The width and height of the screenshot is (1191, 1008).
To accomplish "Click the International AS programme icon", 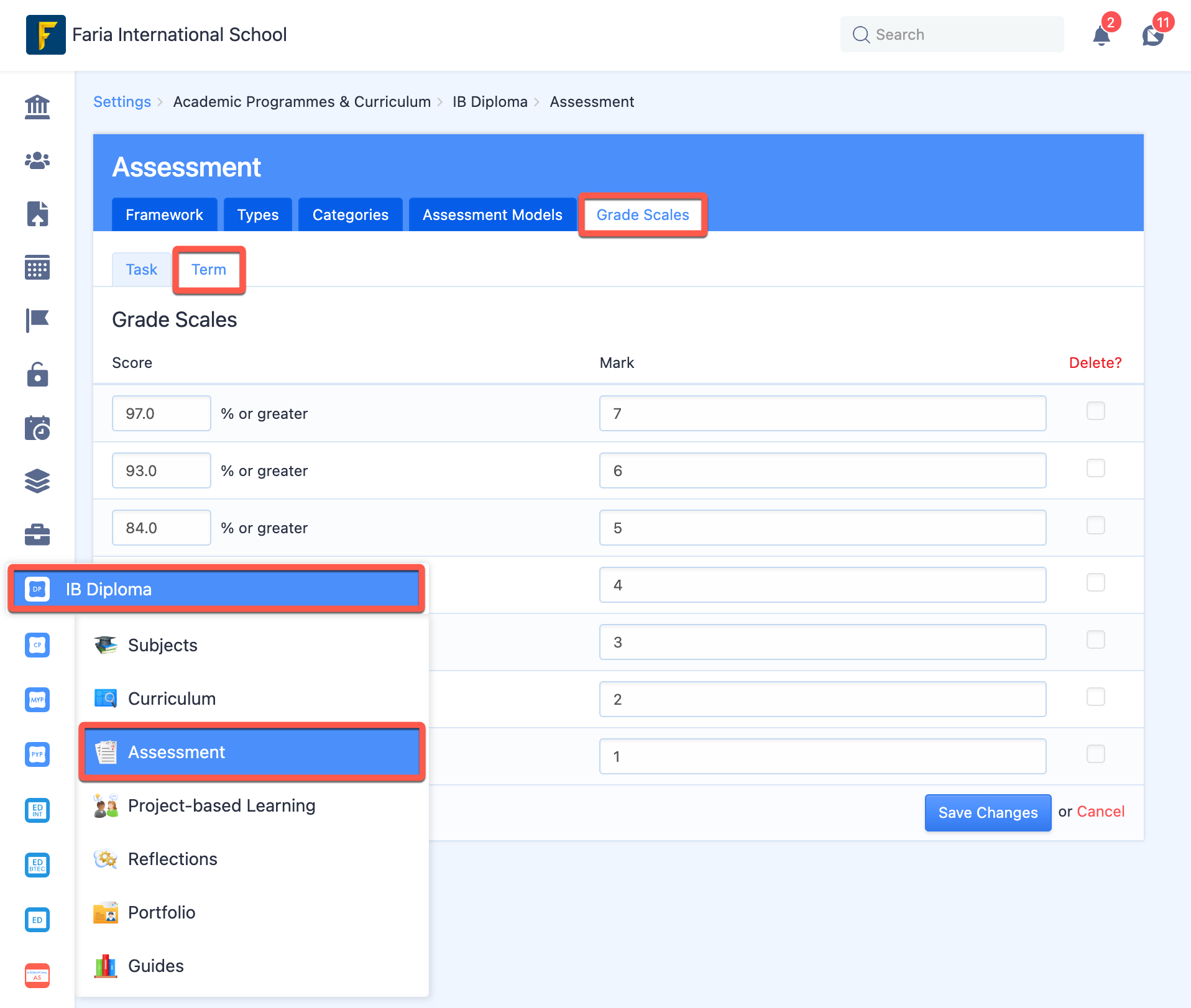I will click(37, 974).
